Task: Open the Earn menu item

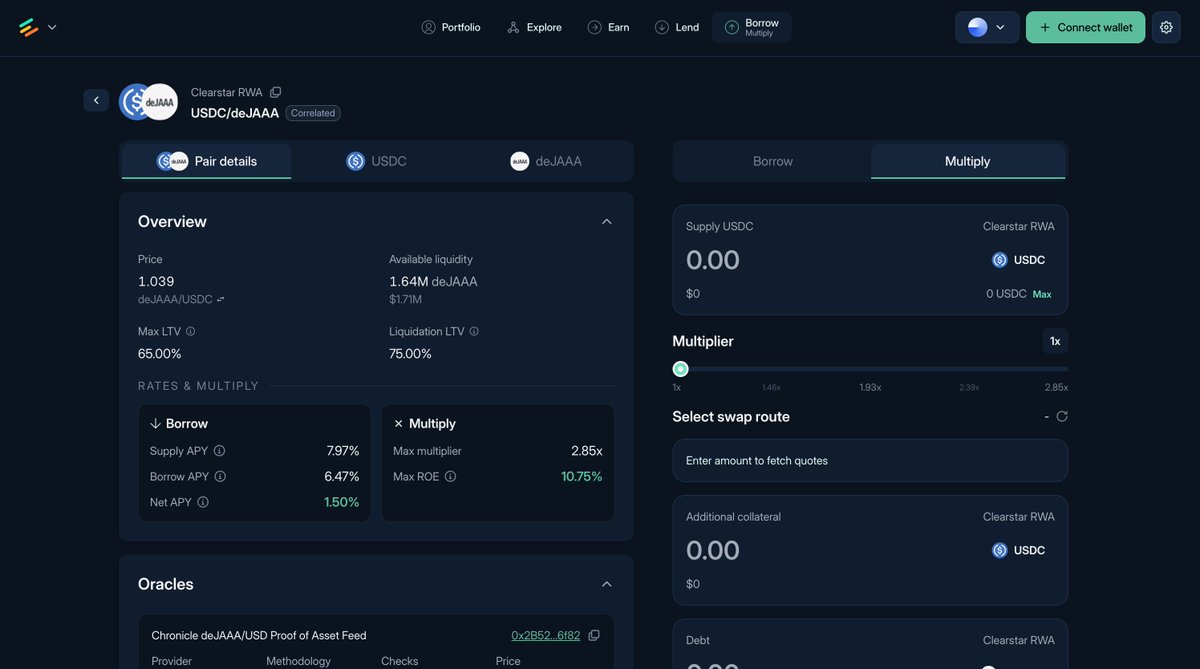Action: (x=608, y=27)
